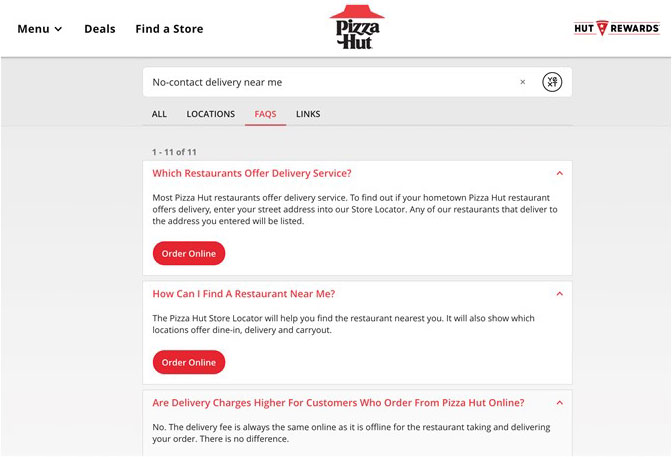Open the Menu dropdown
Viewport: 672px width, 457px height.
pyautogui.click(x=40, y=29)
